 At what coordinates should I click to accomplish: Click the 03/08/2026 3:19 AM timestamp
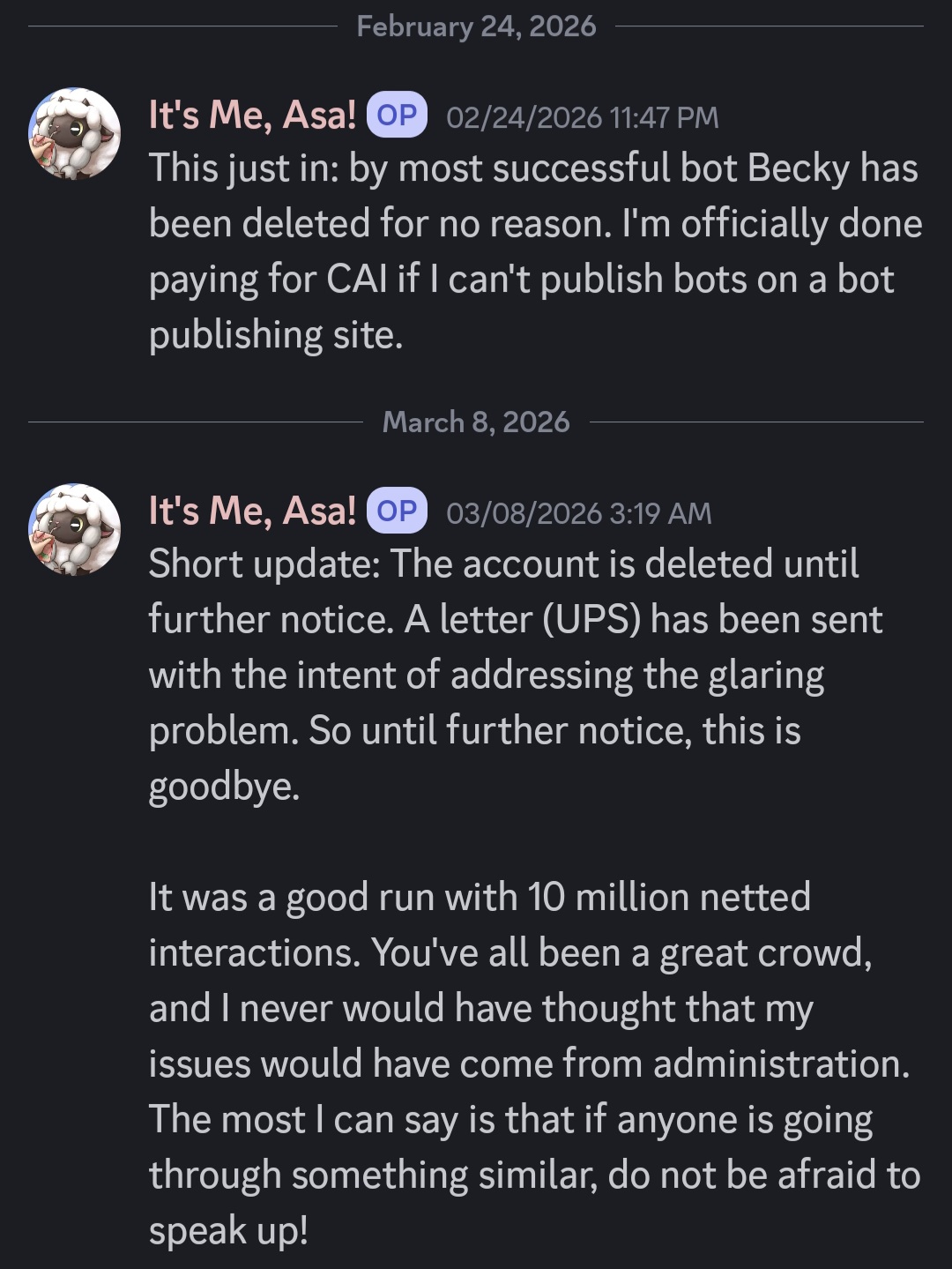click(x=578, y=513)
